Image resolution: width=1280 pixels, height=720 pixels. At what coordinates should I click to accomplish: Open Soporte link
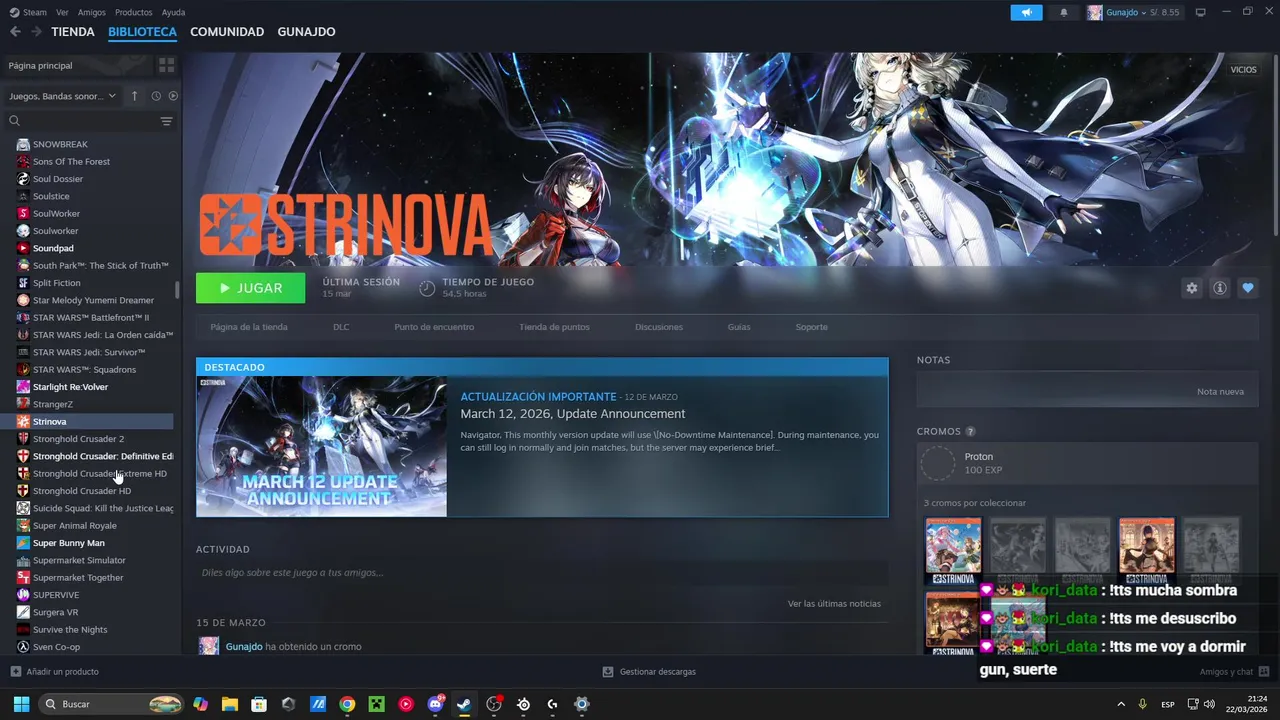click(x=811, y=327)
